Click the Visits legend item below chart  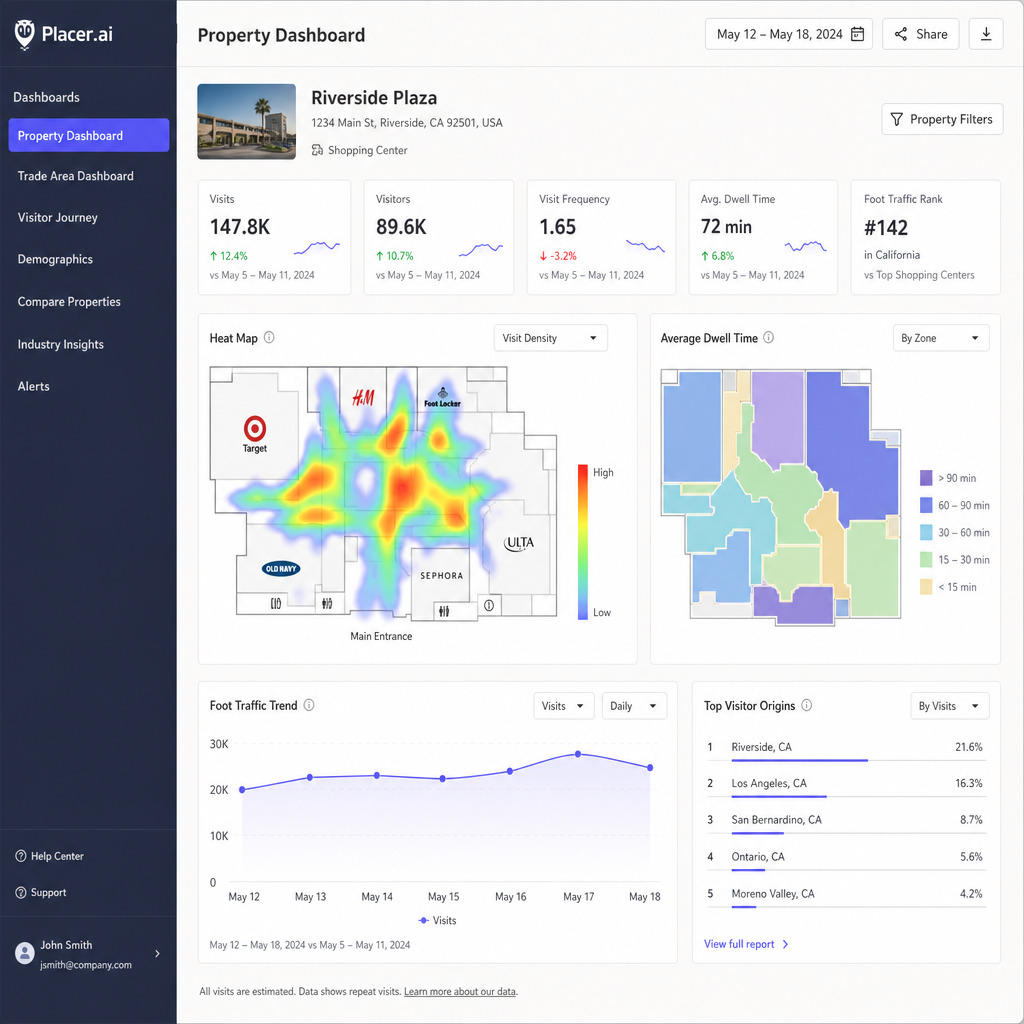438,920
